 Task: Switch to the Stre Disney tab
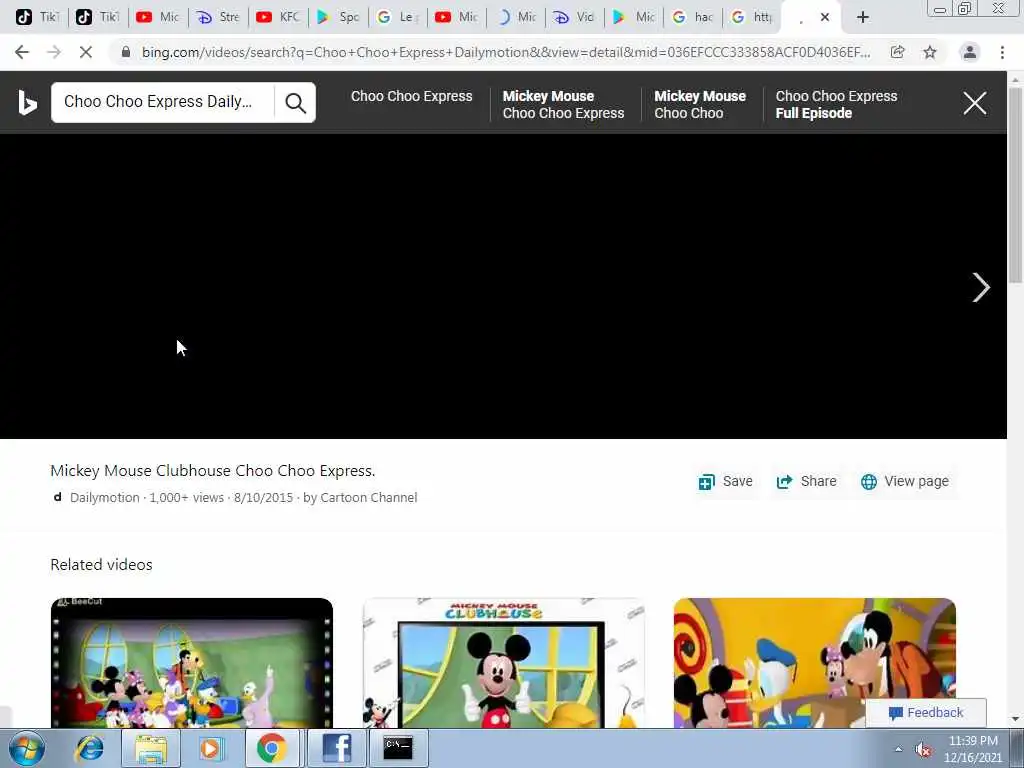217,17
